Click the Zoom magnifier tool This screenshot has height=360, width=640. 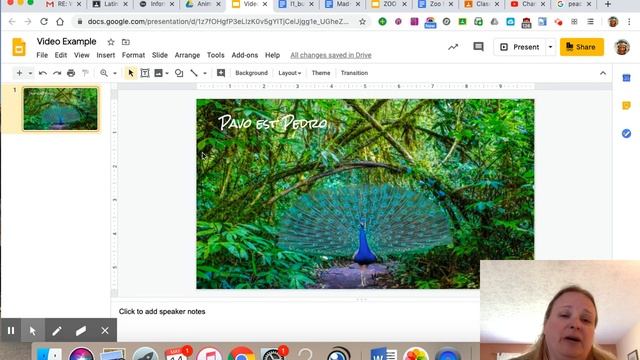coord(104,73)
